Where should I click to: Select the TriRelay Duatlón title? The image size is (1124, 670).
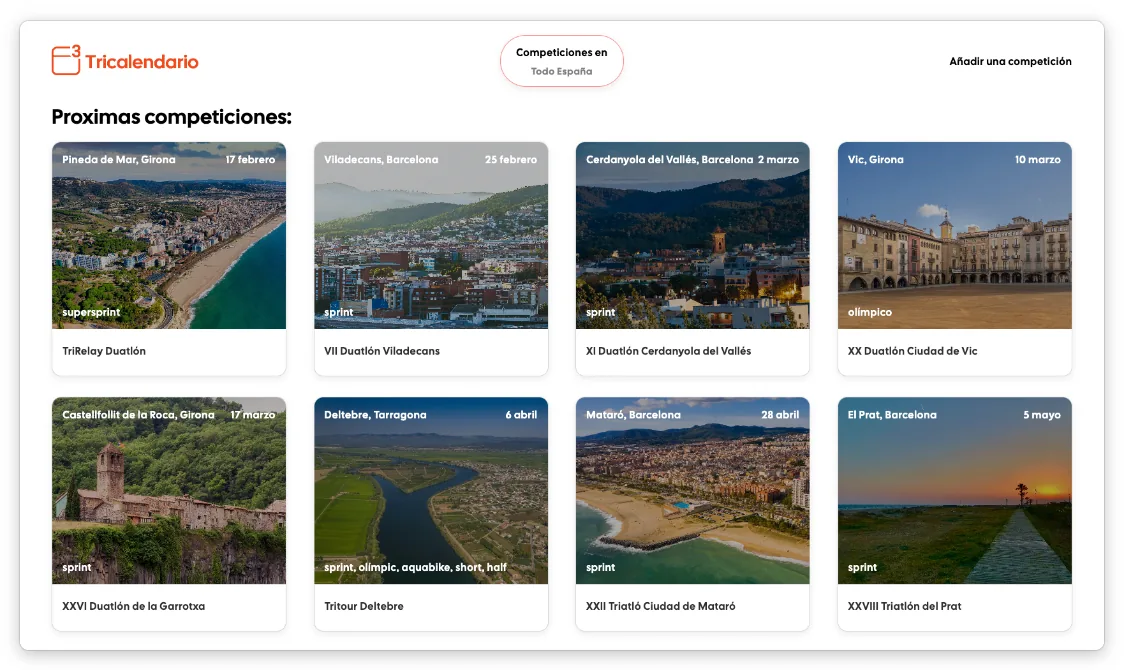pos(104,351)
